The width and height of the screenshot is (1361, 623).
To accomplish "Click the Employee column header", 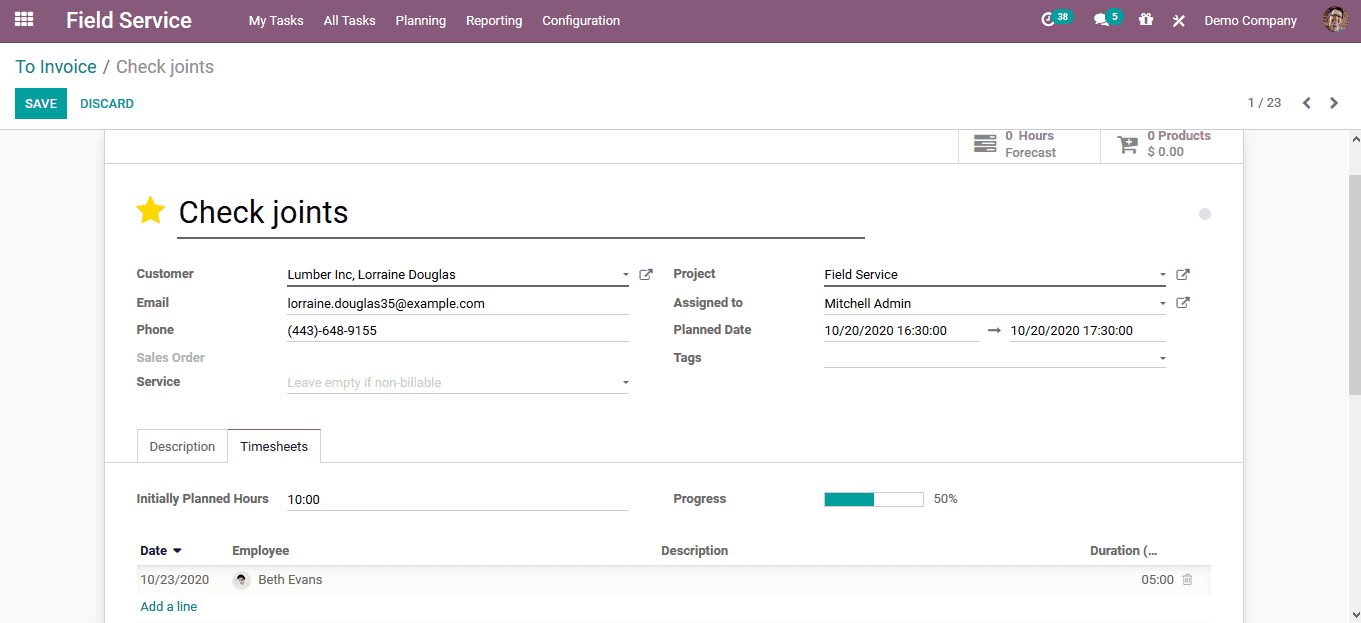I will click(260, 550).
